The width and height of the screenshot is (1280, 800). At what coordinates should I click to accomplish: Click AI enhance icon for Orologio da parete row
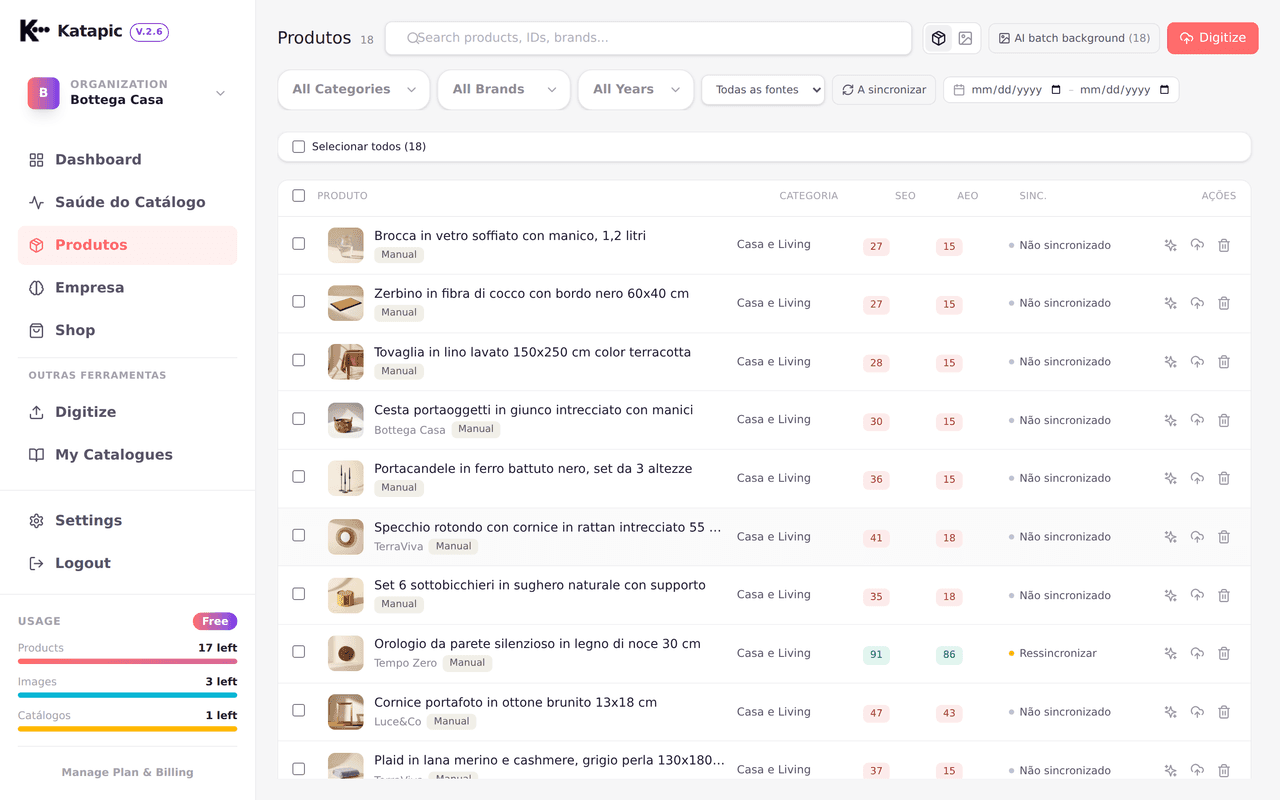coord(1170,653)
